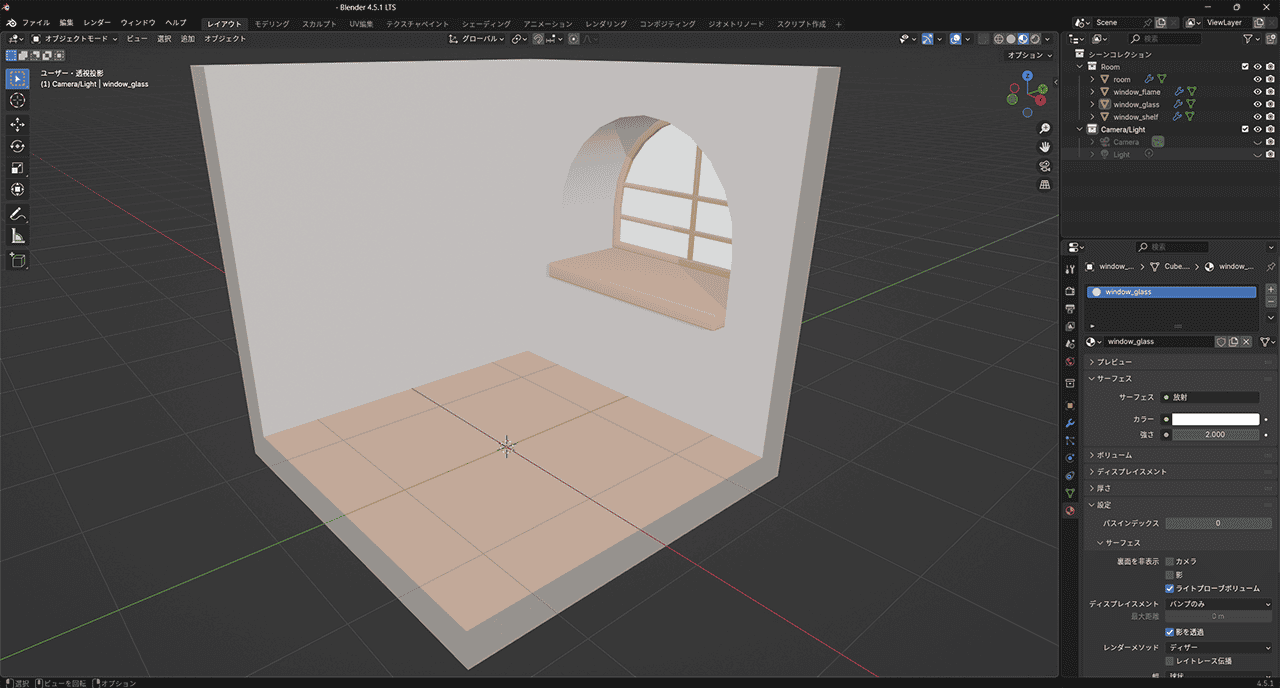Disable the light probe volume checkbox
The image size is (1280, 688).
[x=1170, y=588]
